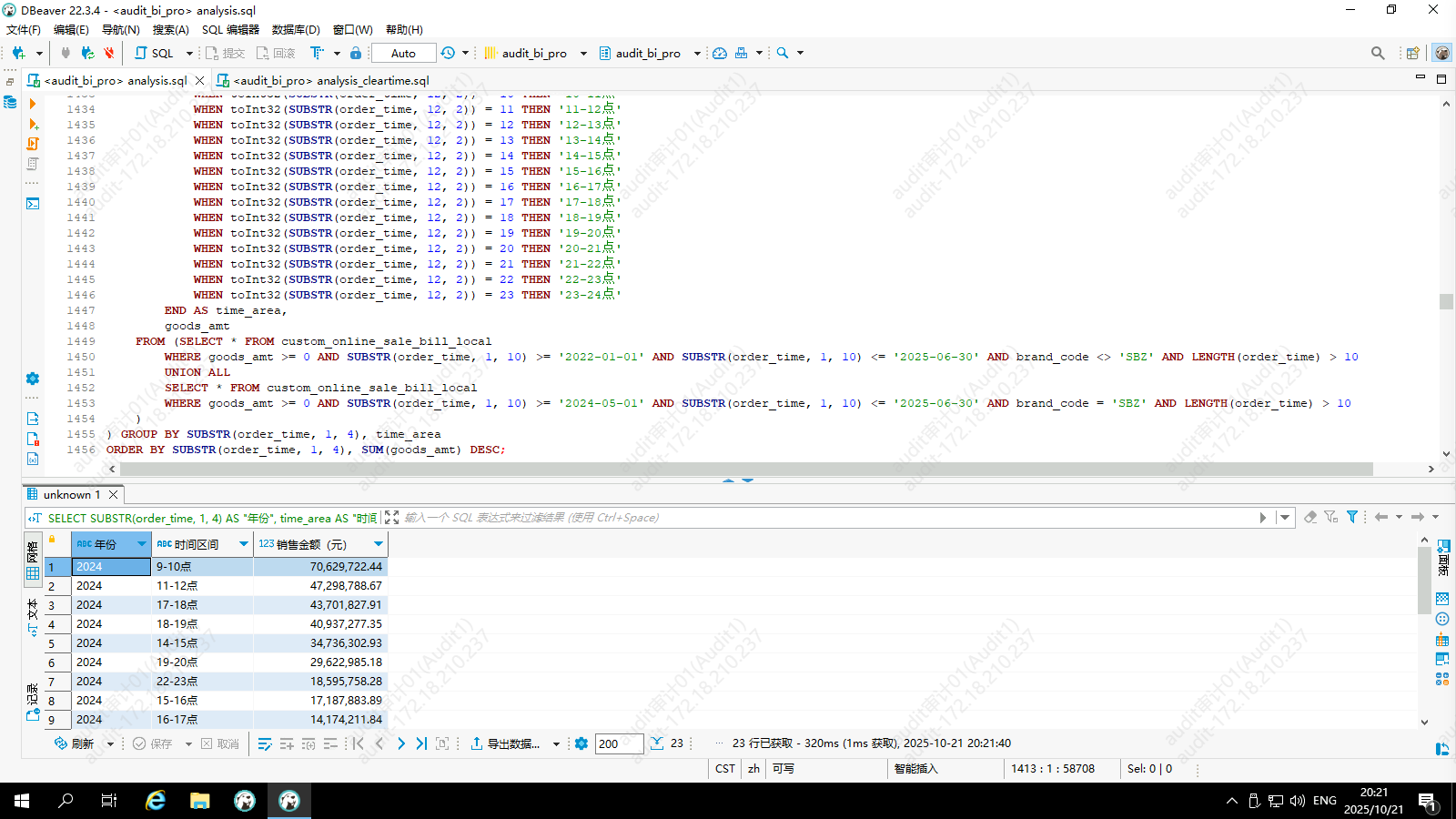1456x819 pixels.
Task: Click the transaction lock icon in toolbar
Action: pyautogui.click(x=356, y=53)
